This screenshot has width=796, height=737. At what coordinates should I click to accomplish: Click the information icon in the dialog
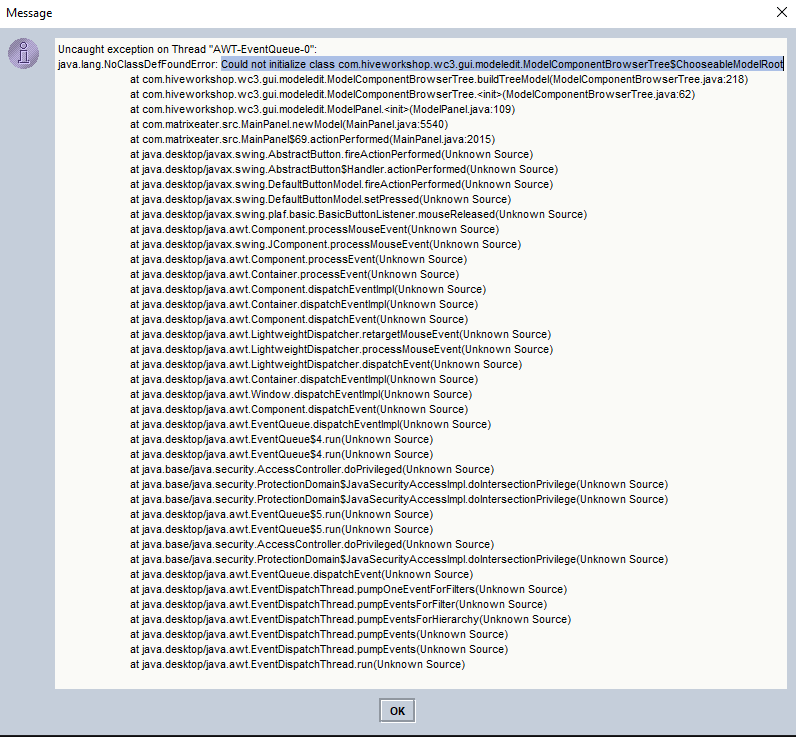pos(23,53)
